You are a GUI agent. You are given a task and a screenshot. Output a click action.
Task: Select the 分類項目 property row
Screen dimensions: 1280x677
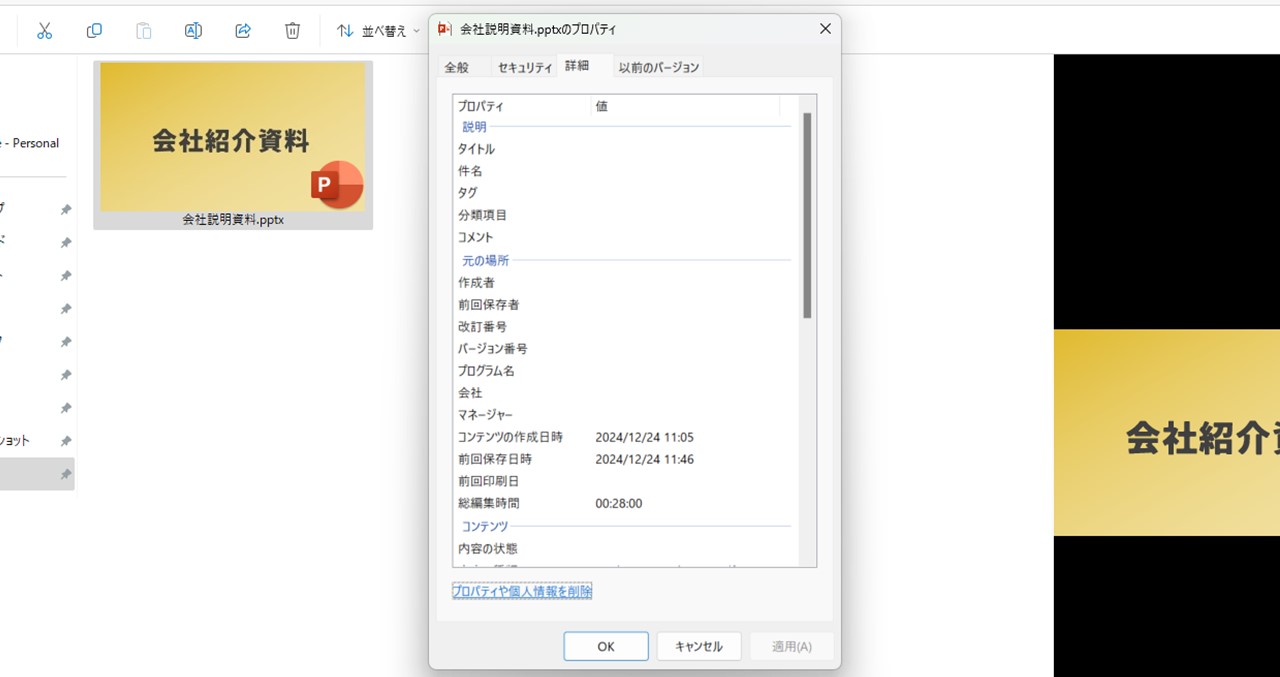(x=626, y=215)
